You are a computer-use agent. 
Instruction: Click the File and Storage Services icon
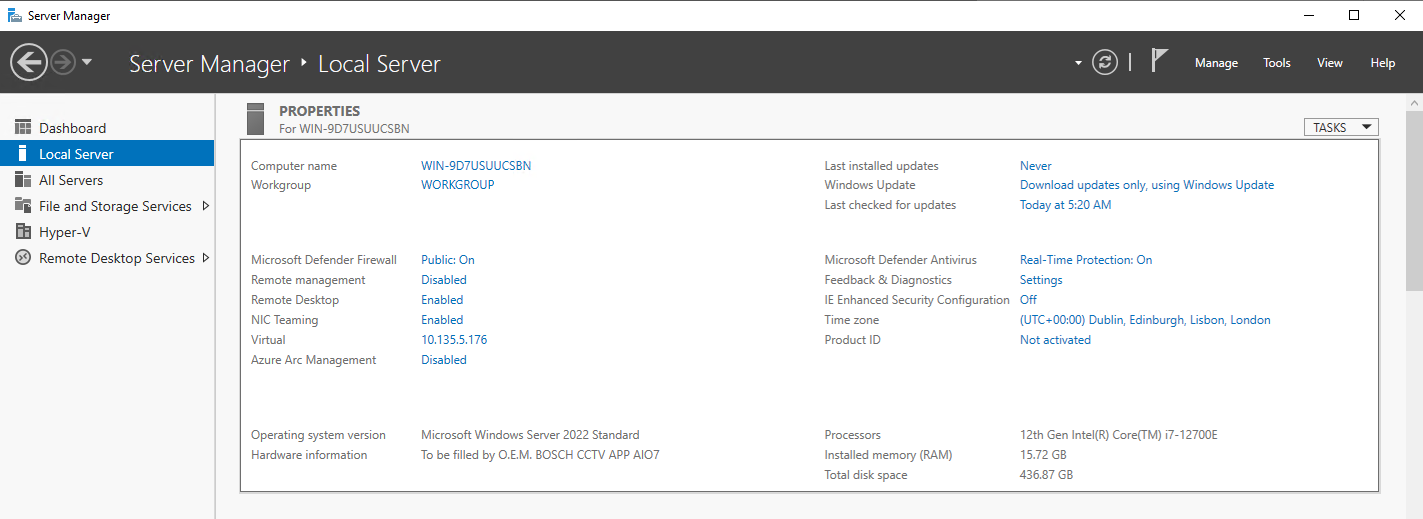click(x=23, y=206)
